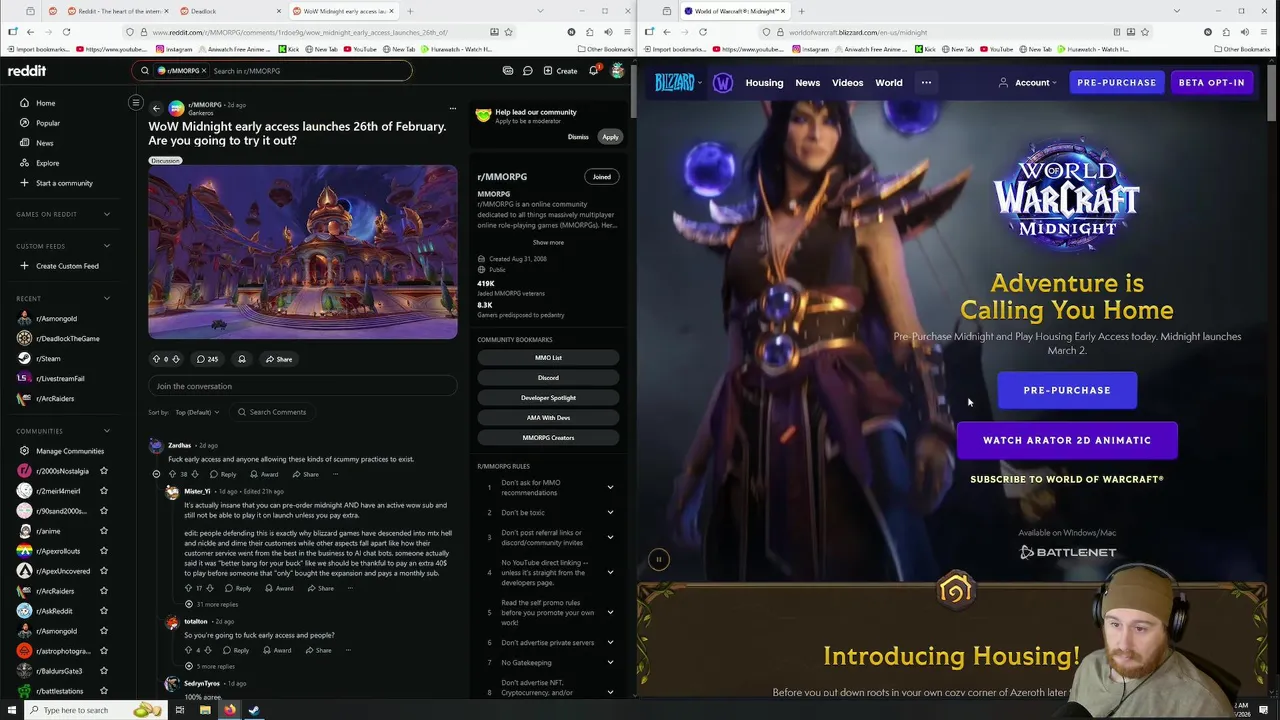Image resolution: width=1280 pixels, height=720 pixels.
Task: Favorite r/Apexrollouts with its star
Action: pyautogui.click(x=103, y=551)
